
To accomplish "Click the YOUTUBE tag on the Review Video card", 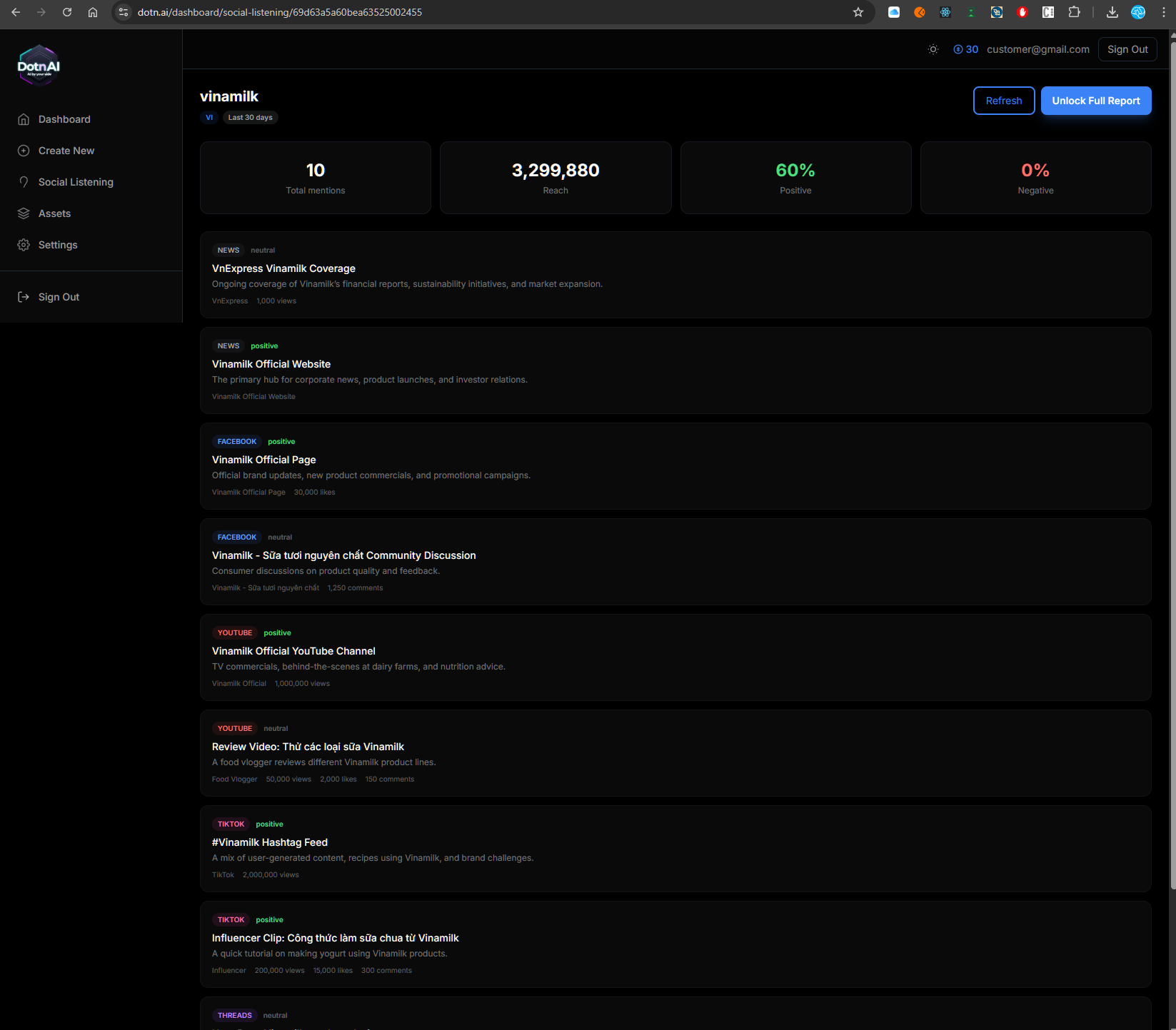I will (235, 728).
